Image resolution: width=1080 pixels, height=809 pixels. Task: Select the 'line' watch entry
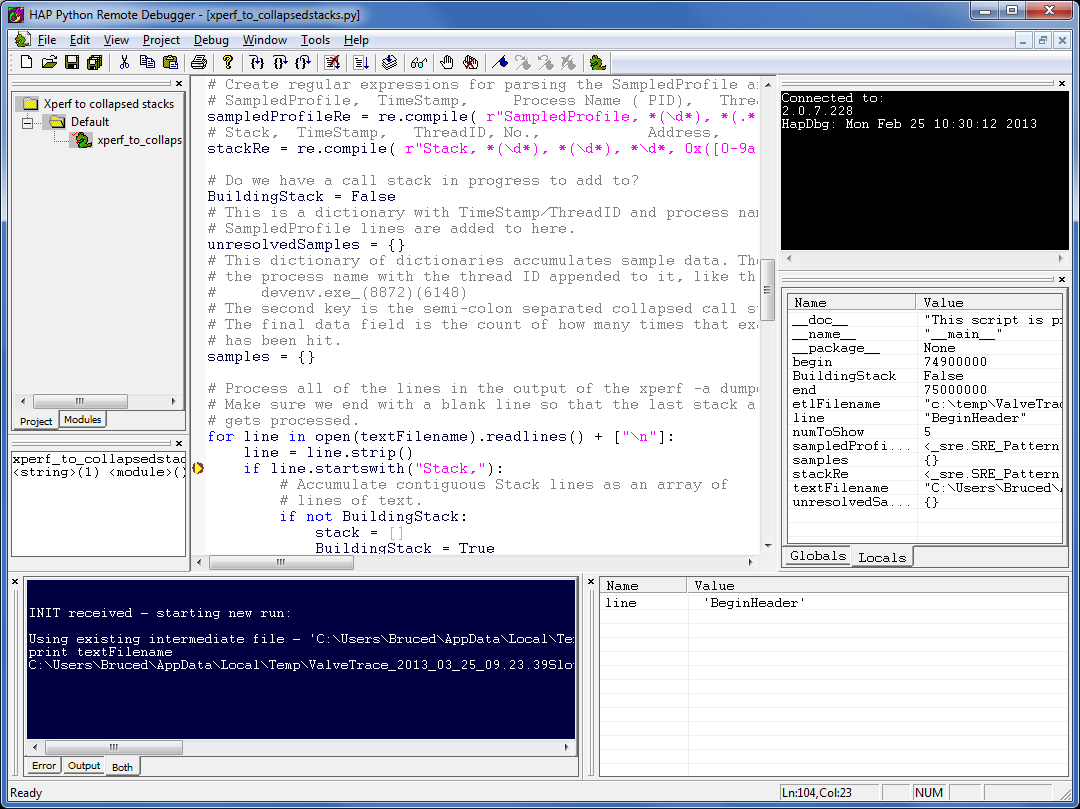tap(833, 603)
